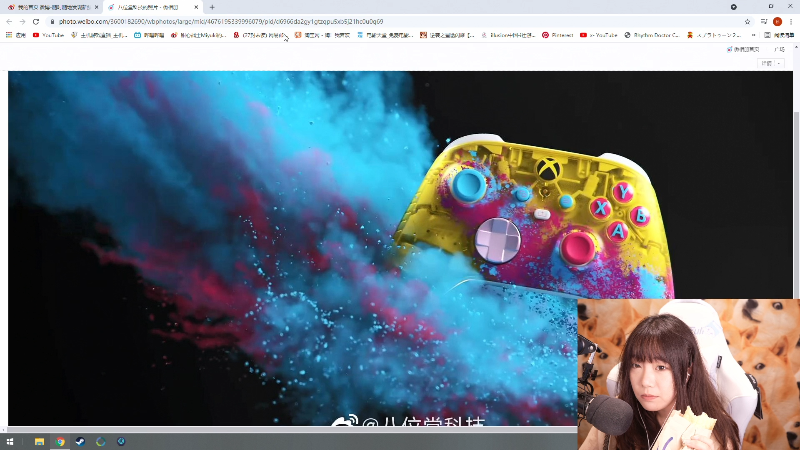Bookmark this page with the star icon
The height and width of the screenshot is (450, 800).
747,21
